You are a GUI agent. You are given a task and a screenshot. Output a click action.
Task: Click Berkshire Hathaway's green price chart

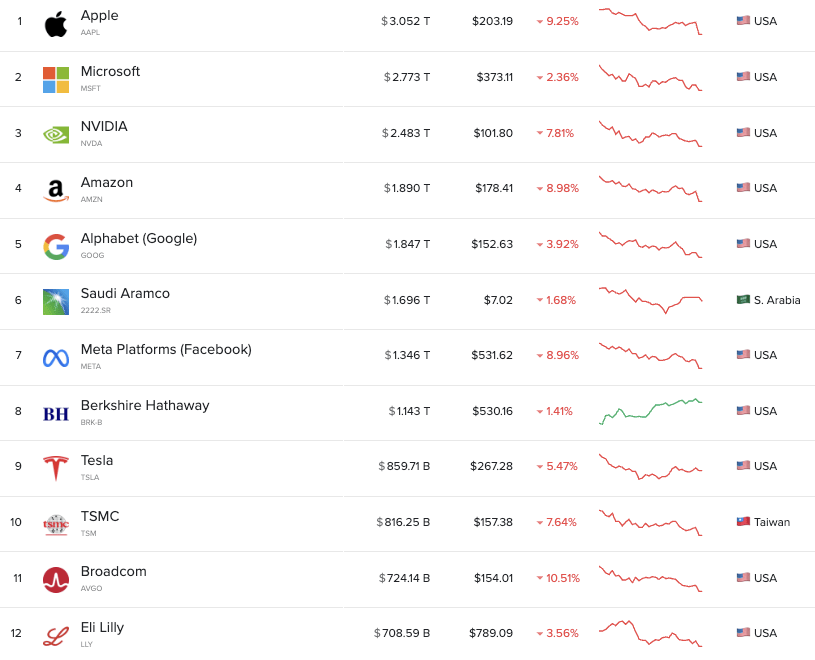click(x=651, y=412)
